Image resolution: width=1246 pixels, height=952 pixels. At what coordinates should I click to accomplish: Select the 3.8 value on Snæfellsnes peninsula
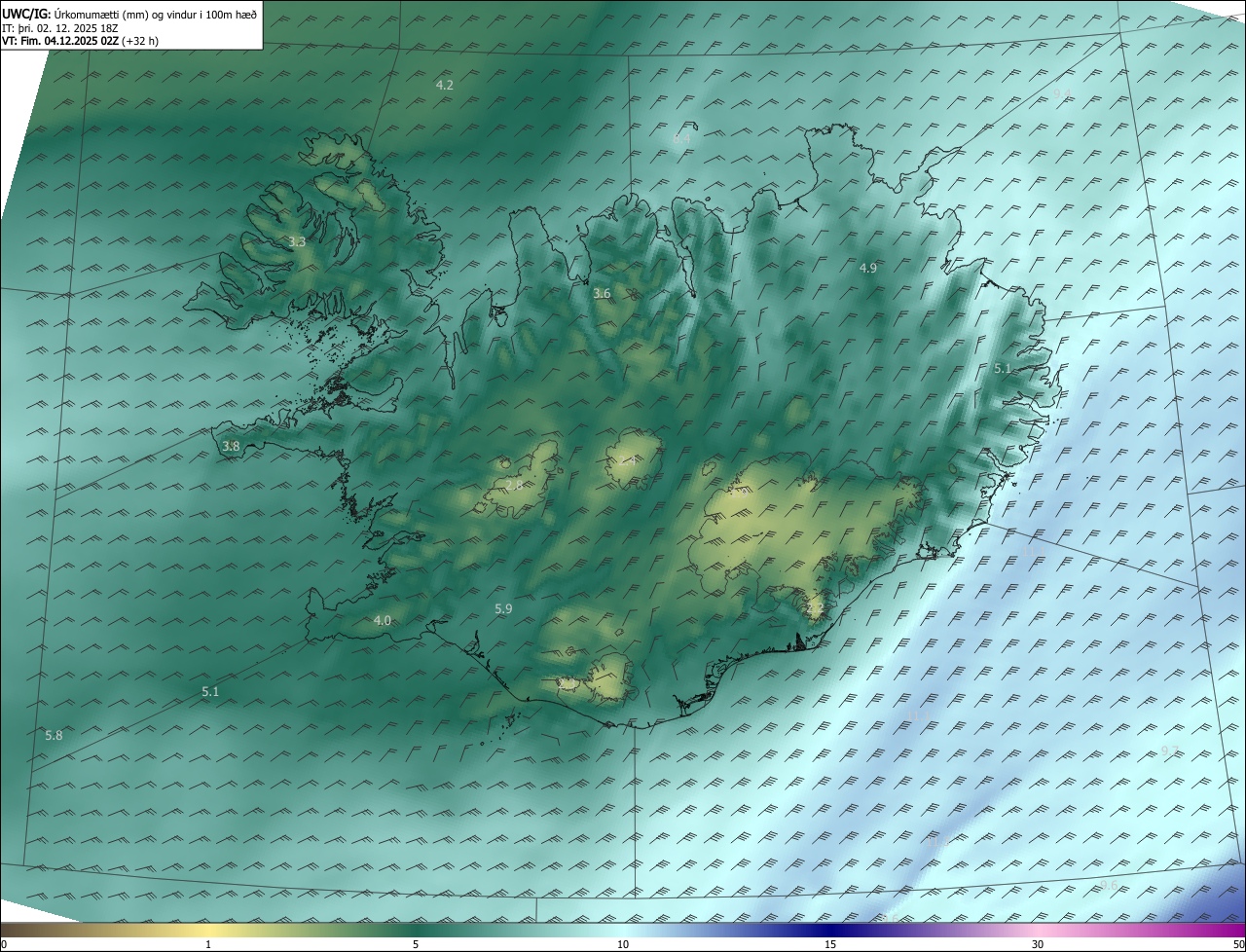(231, 446)
